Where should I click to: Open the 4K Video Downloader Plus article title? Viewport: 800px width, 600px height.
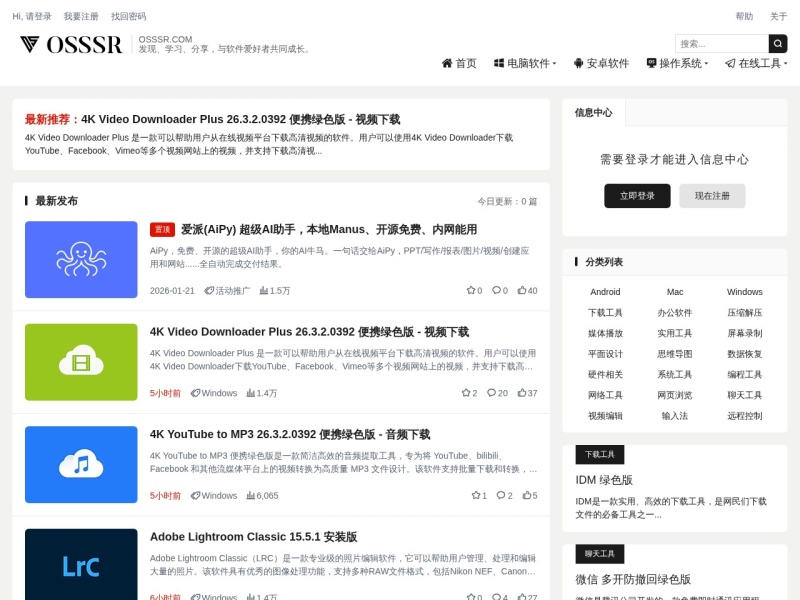(310, 332)
